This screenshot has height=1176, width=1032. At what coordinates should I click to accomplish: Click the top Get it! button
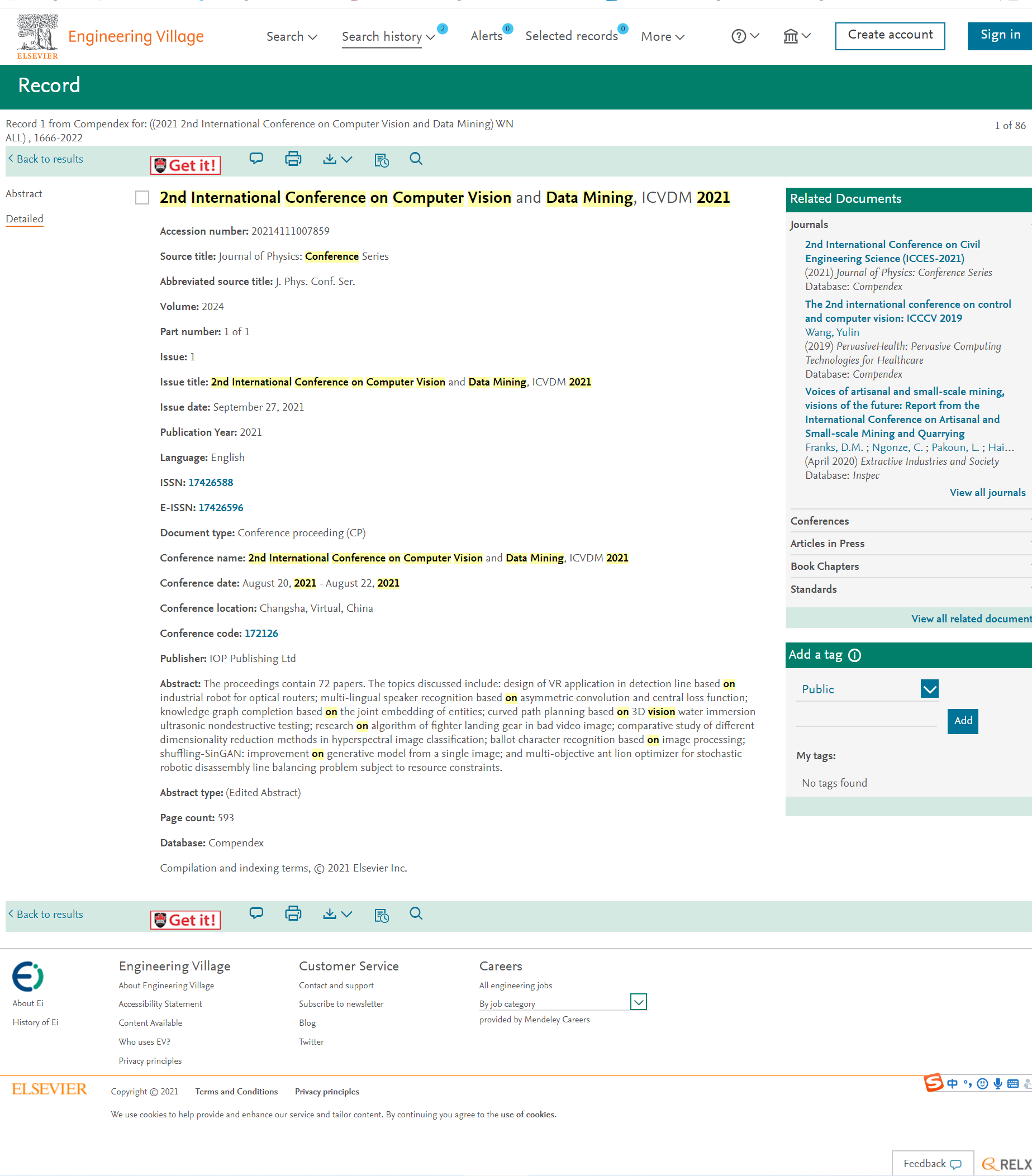(x=186, y=165)
